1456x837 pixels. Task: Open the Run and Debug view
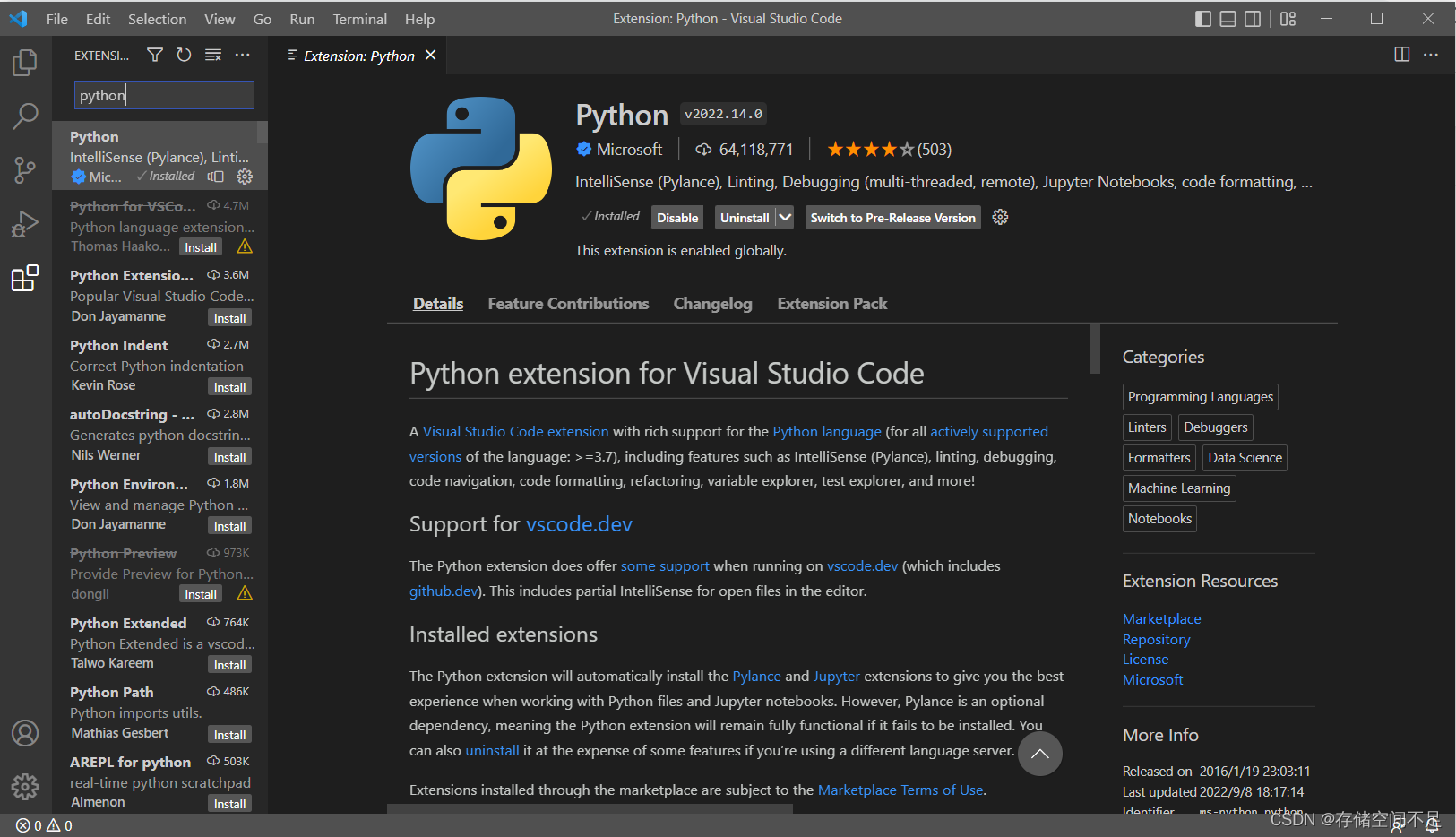point(25,224)
